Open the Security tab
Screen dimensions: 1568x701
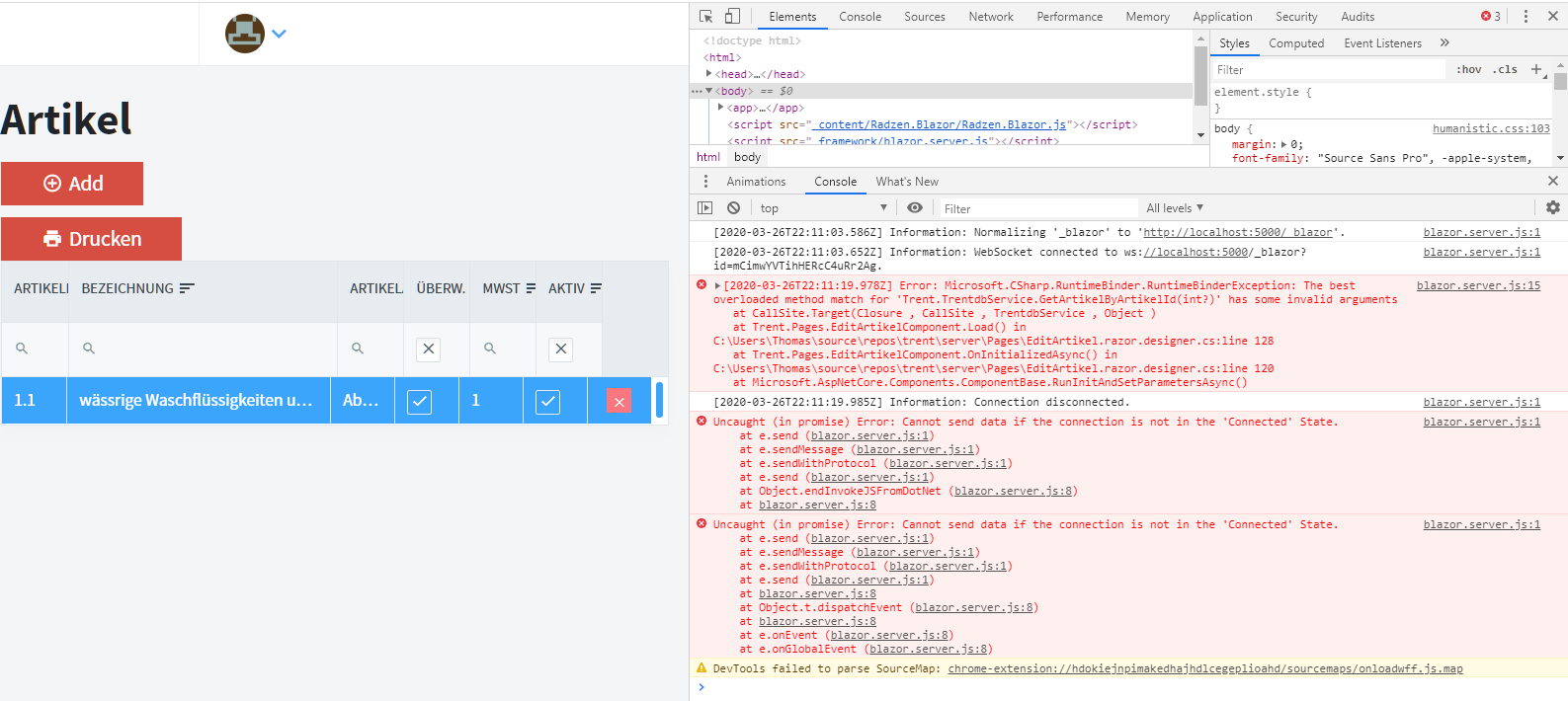coord(1296,17)
